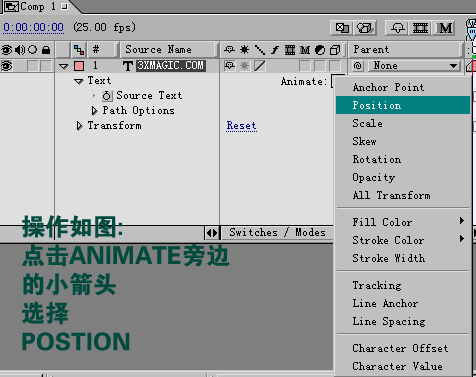Toggle 3D layer box on layer 1
The width and height of the screenshot is (476, 377).
click(335, 66)
